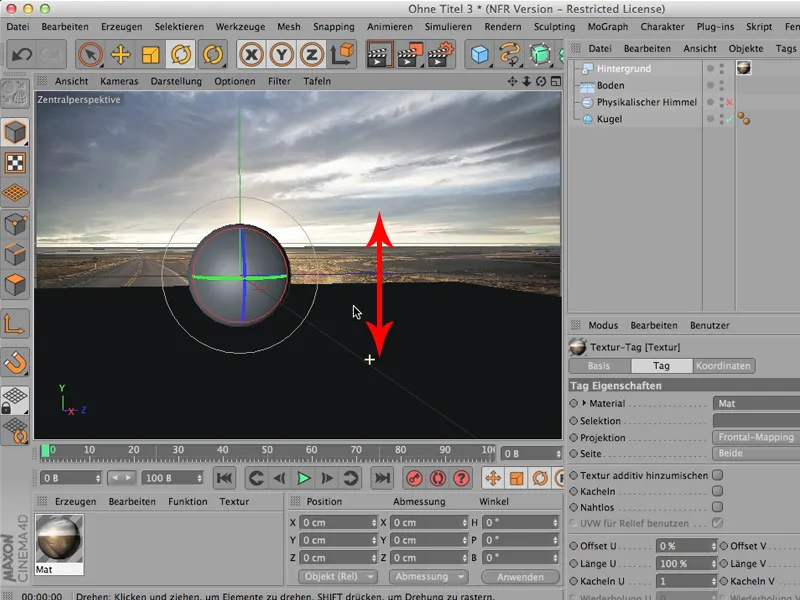Click the coordinate system cube icon
The height and width of the screenshot is (600, 800).
point(342,54)
